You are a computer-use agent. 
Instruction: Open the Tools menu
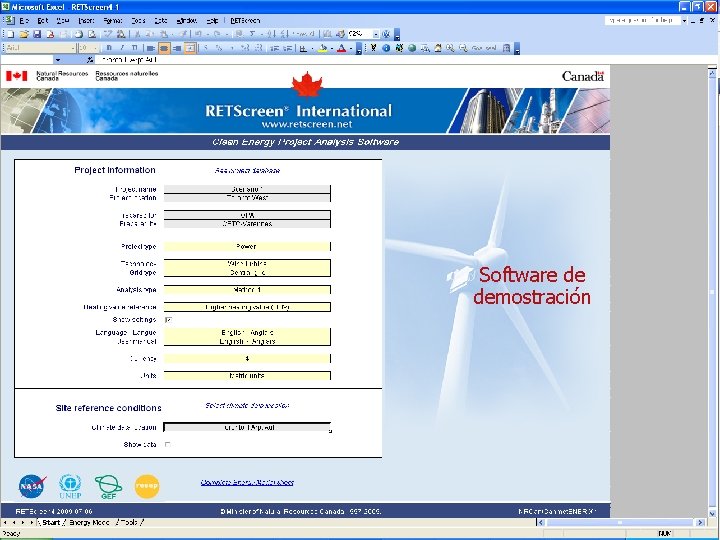coord(138,21)
